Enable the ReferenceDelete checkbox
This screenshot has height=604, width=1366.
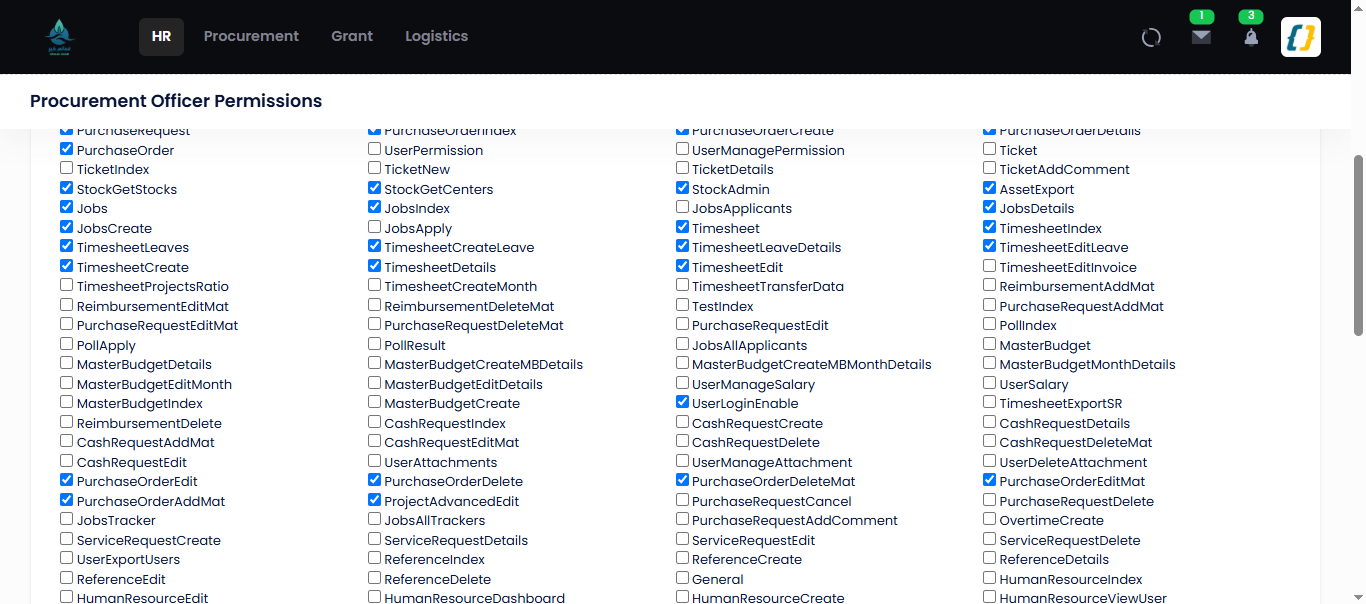click(x=375, y=578)
